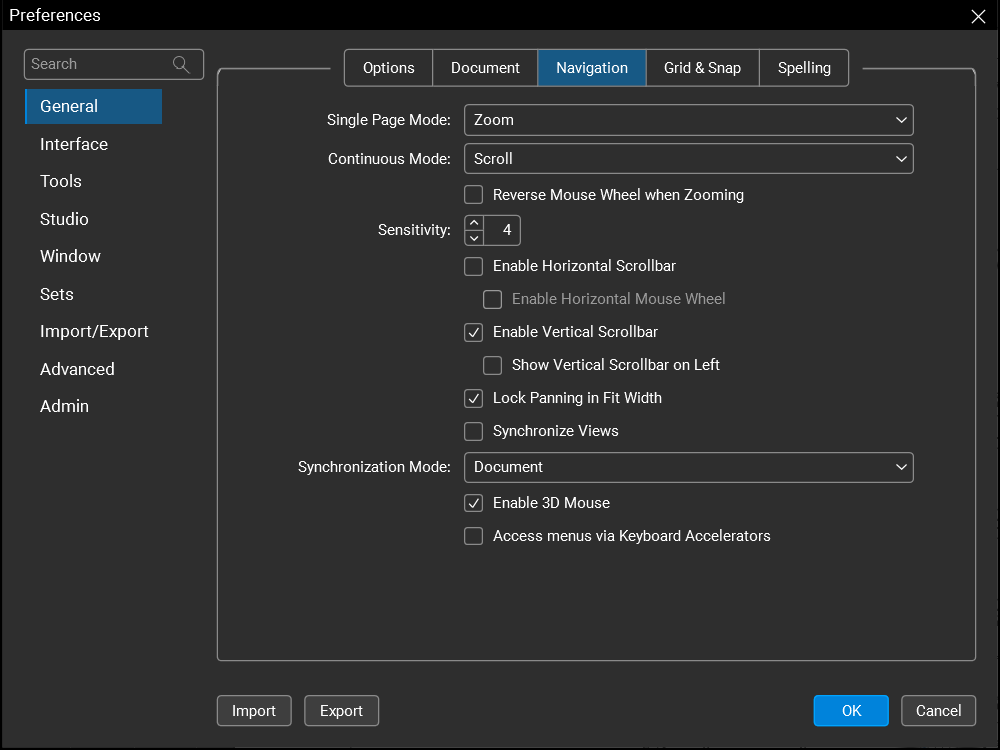Click the Search preferences field

98,65
